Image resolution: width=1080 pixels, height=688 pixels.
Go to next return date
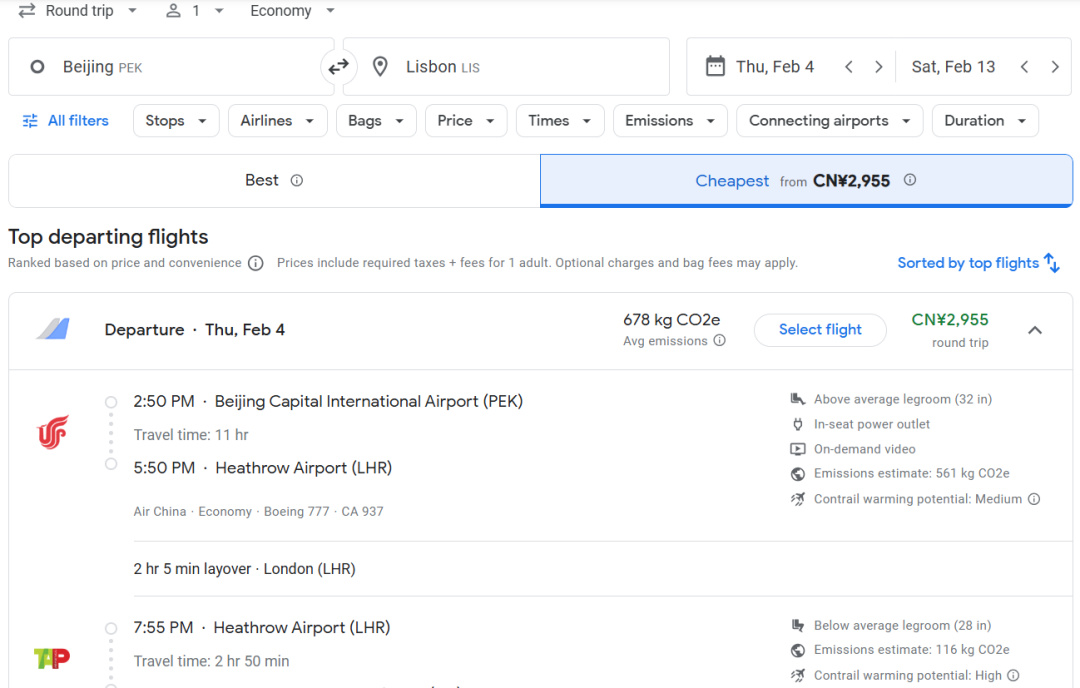(1055, 67)
